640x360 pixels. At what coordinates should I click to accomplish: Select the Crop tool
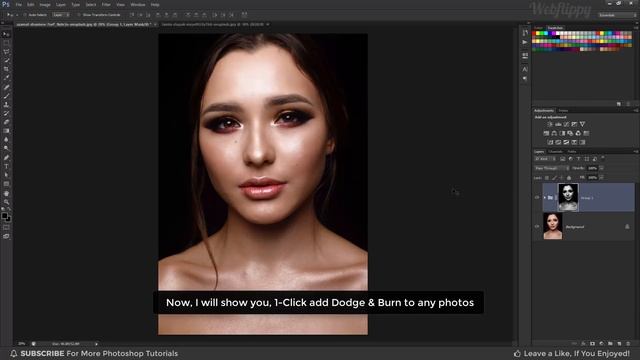coord(6,69)
